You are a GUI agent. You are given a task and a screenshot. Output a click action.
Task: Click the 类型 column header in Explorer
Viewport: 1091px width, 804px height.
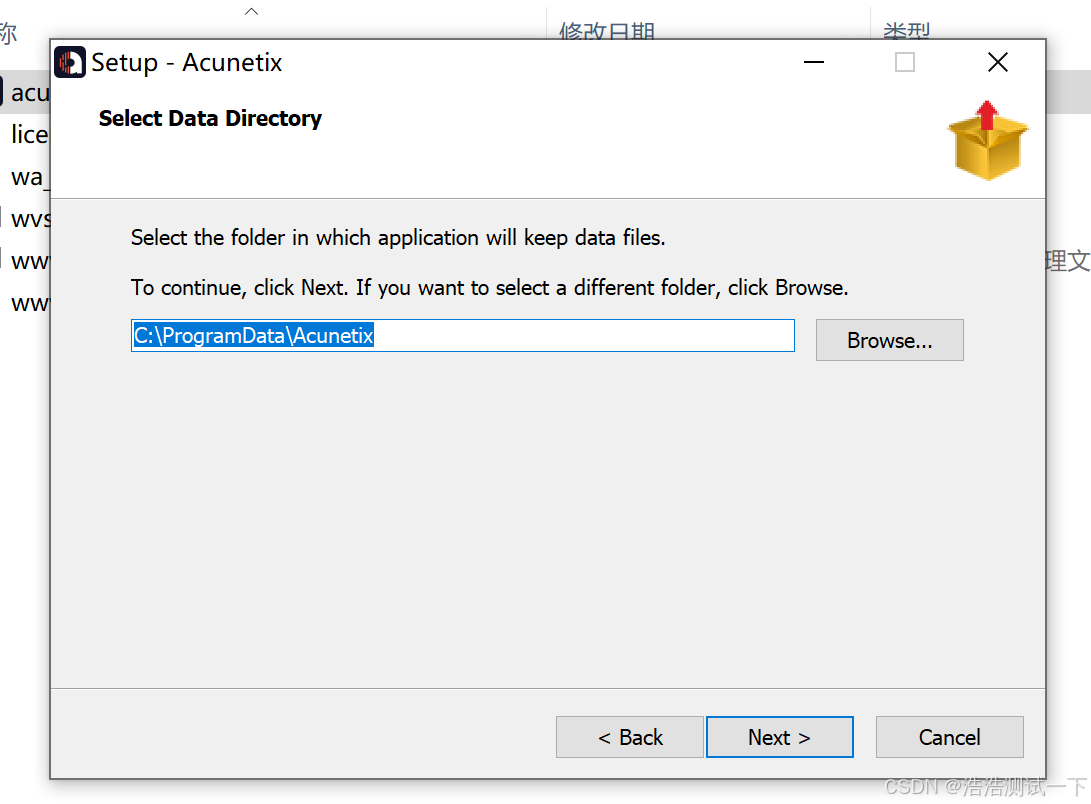tap(906, 31)
